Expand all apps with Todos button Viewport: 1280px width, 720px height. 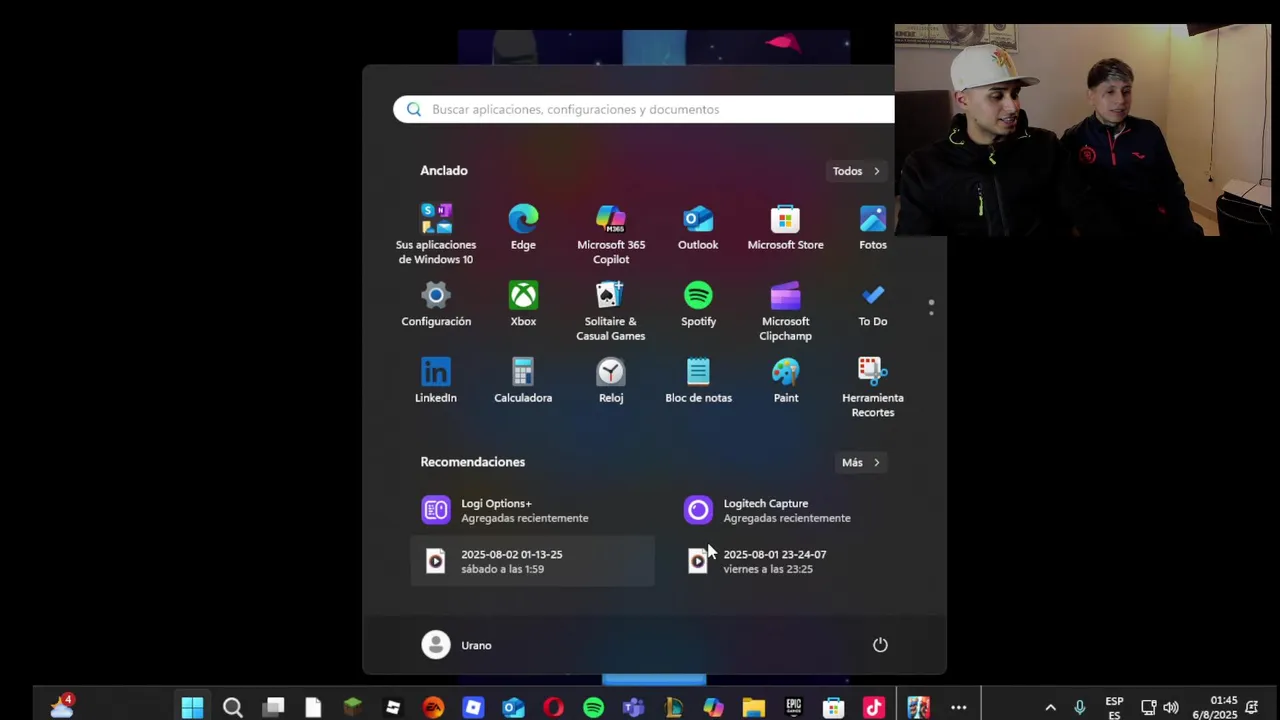pyautogui.click(x=857, y=171)
